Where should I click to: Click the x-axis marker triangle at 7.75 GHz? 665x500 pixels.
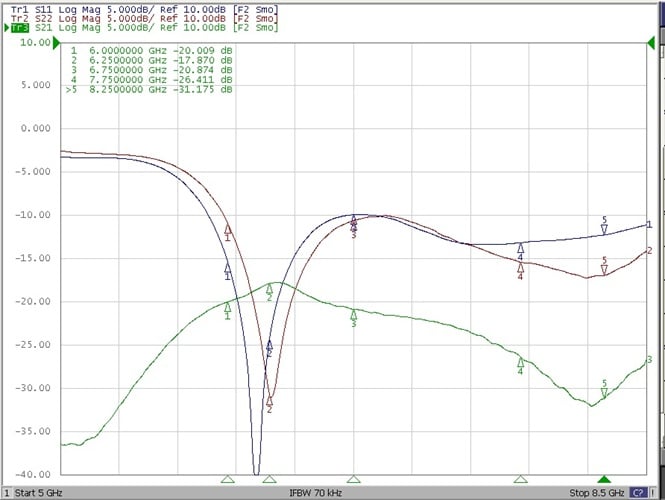pyautogui.click(x=520, y=479)
